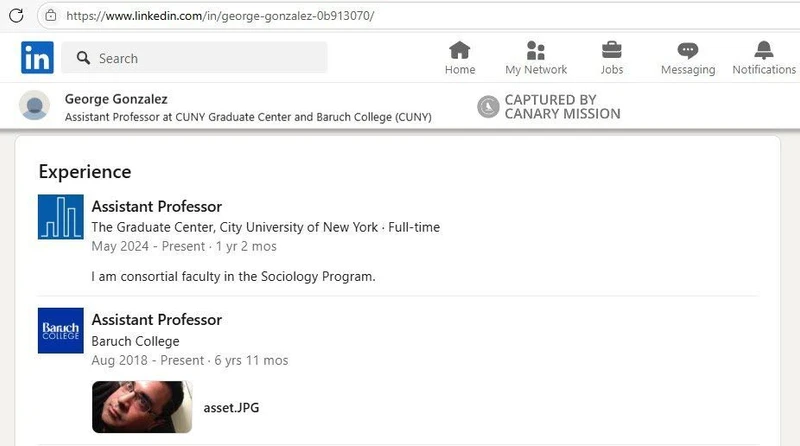Click the site info icon beside the URL
Viewport: 800px width, 446px height.
pyautogui.click(x=49, y=16)
